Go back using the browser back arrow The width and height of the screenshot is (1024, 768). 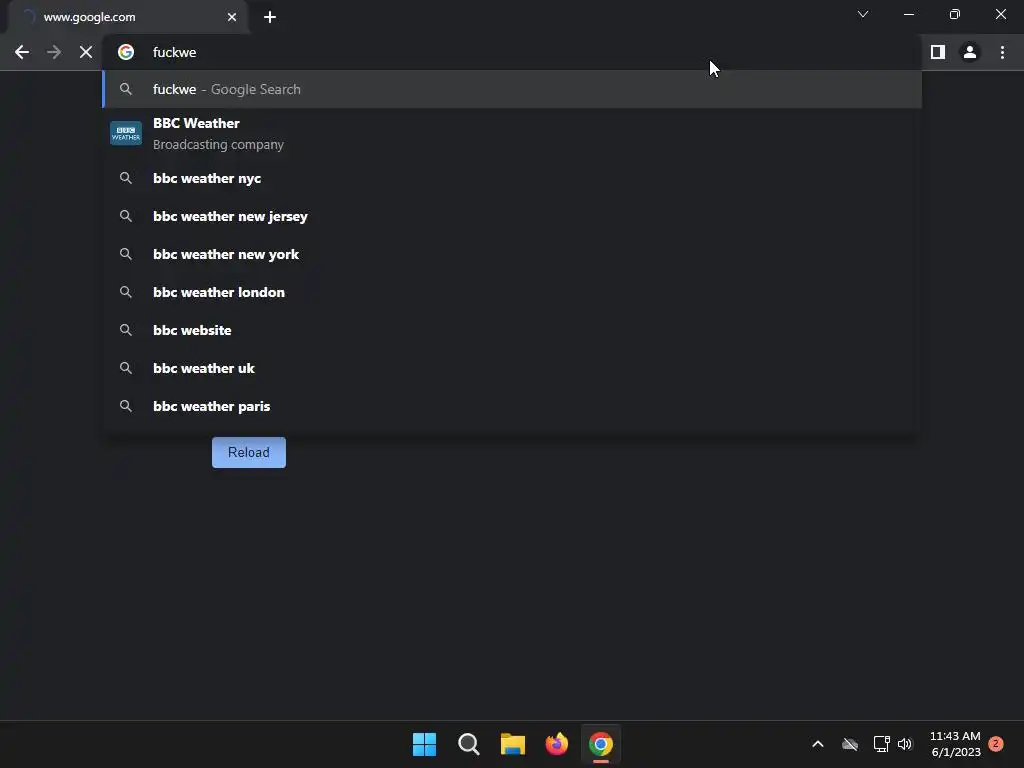tap(22, 52)
